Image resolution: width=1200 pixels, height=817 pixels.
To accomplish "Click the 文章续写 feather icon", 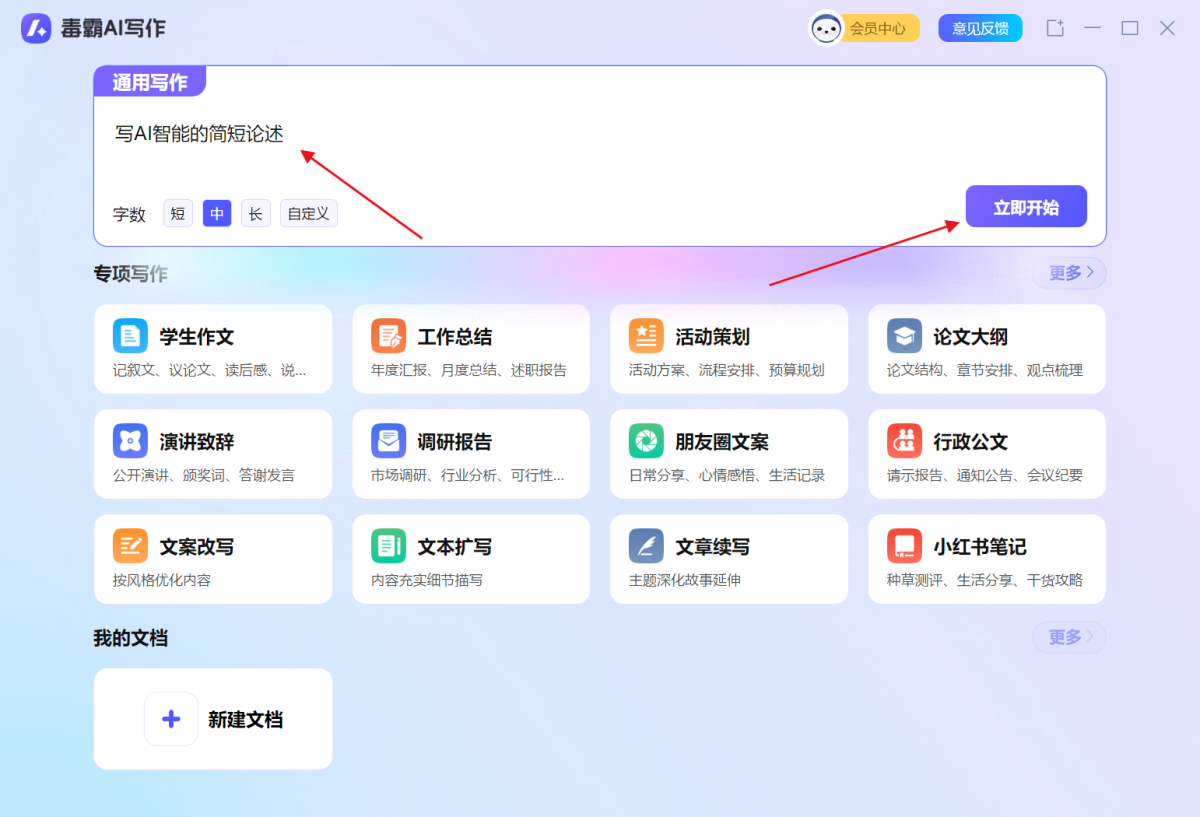I will (x=646, y=546).
